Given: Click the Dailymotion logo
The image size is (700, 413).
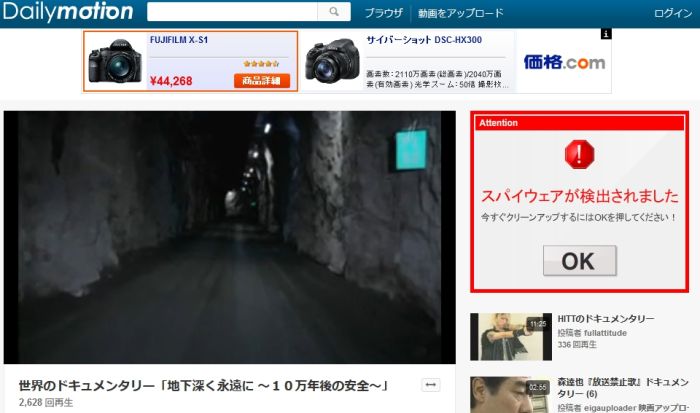Looking at the screenshot, I should (x=67, y=13).
